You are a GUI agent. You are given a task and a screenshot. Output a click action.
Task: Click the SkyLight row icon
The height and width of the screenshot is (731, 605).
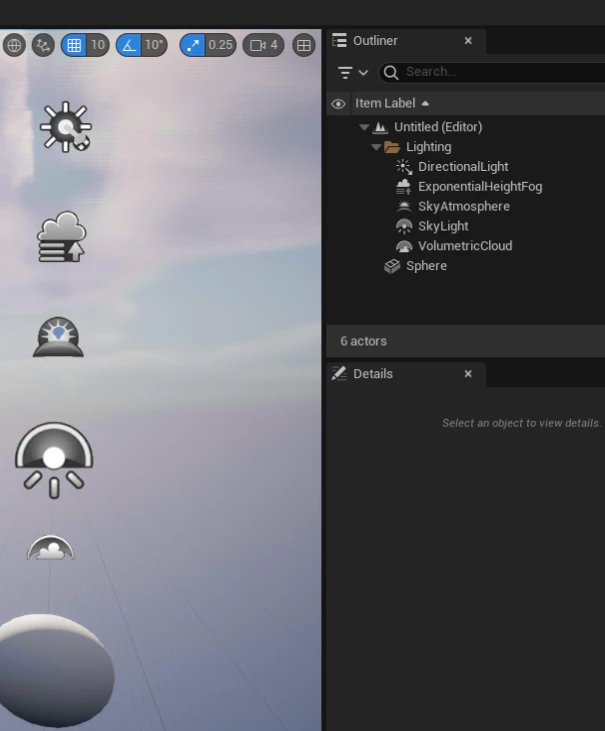coord(404,227)
